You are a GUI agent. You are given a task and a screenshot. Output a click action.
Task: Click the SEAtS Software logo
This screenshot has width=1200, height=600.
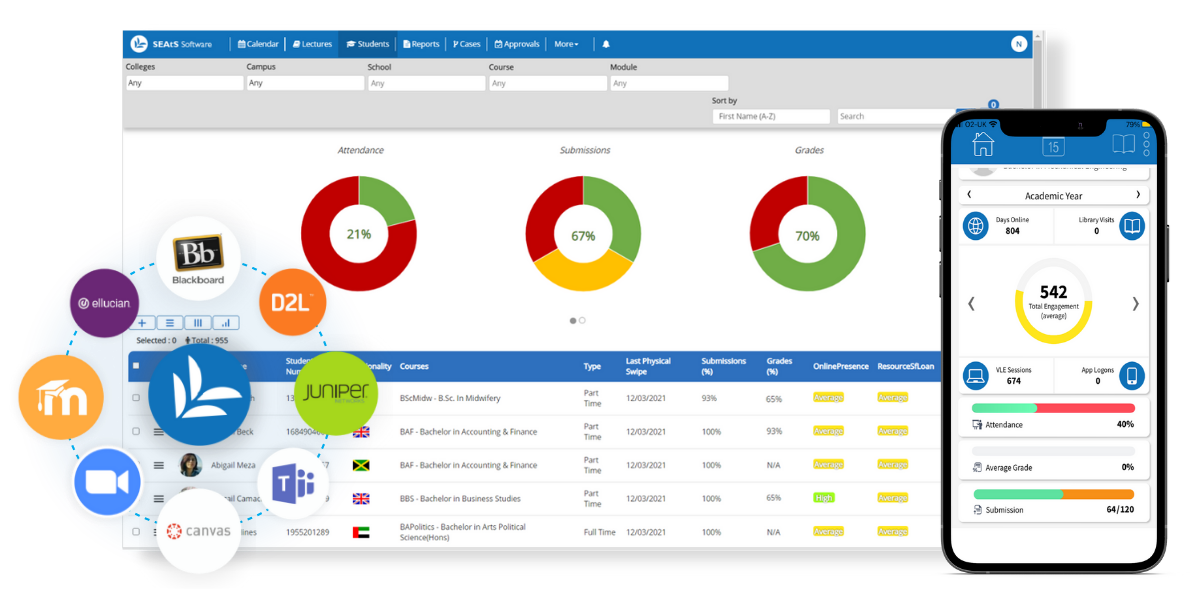(x=171, y=44)
